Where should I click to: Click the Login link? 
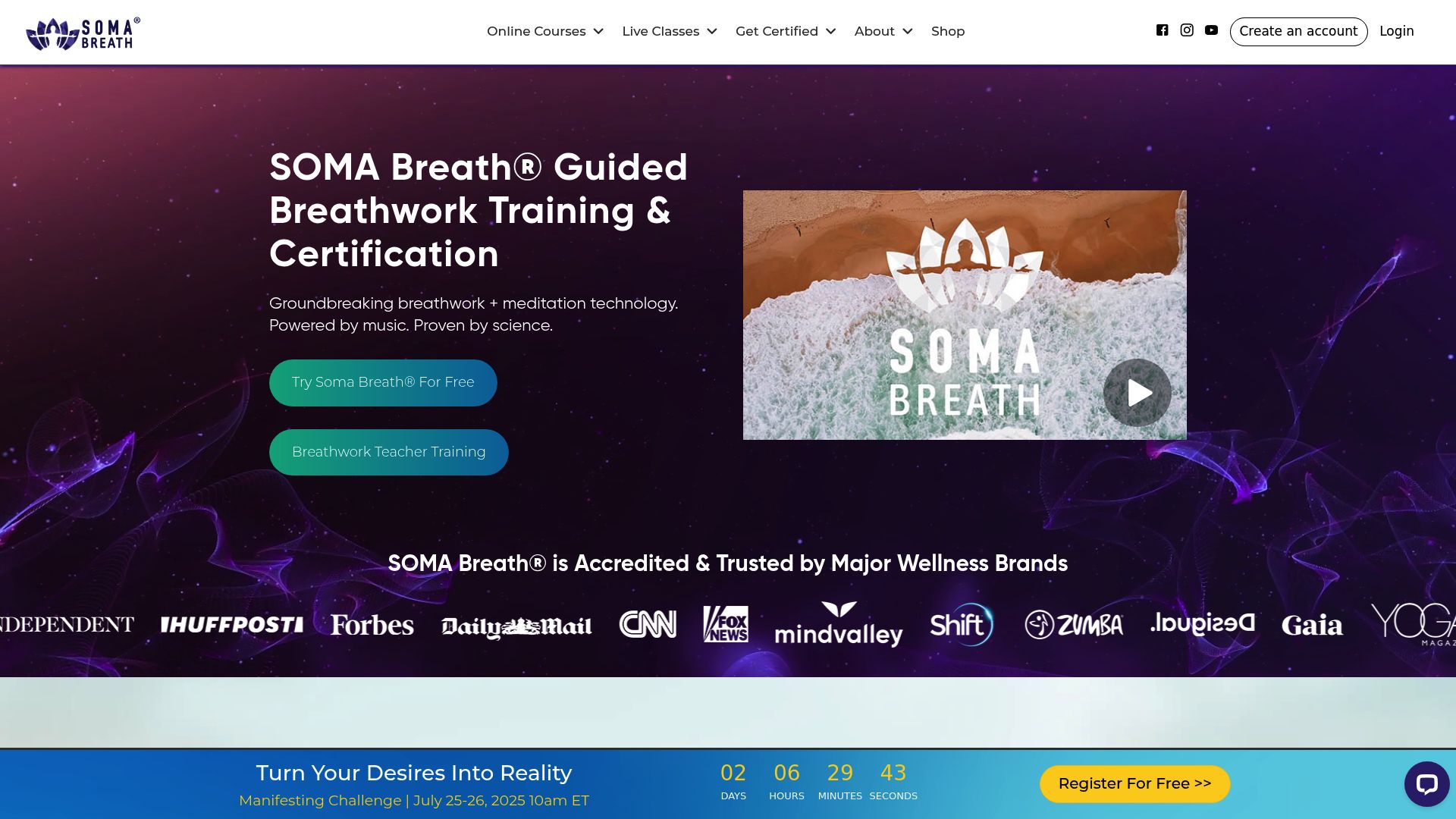tap(1396, 31)
